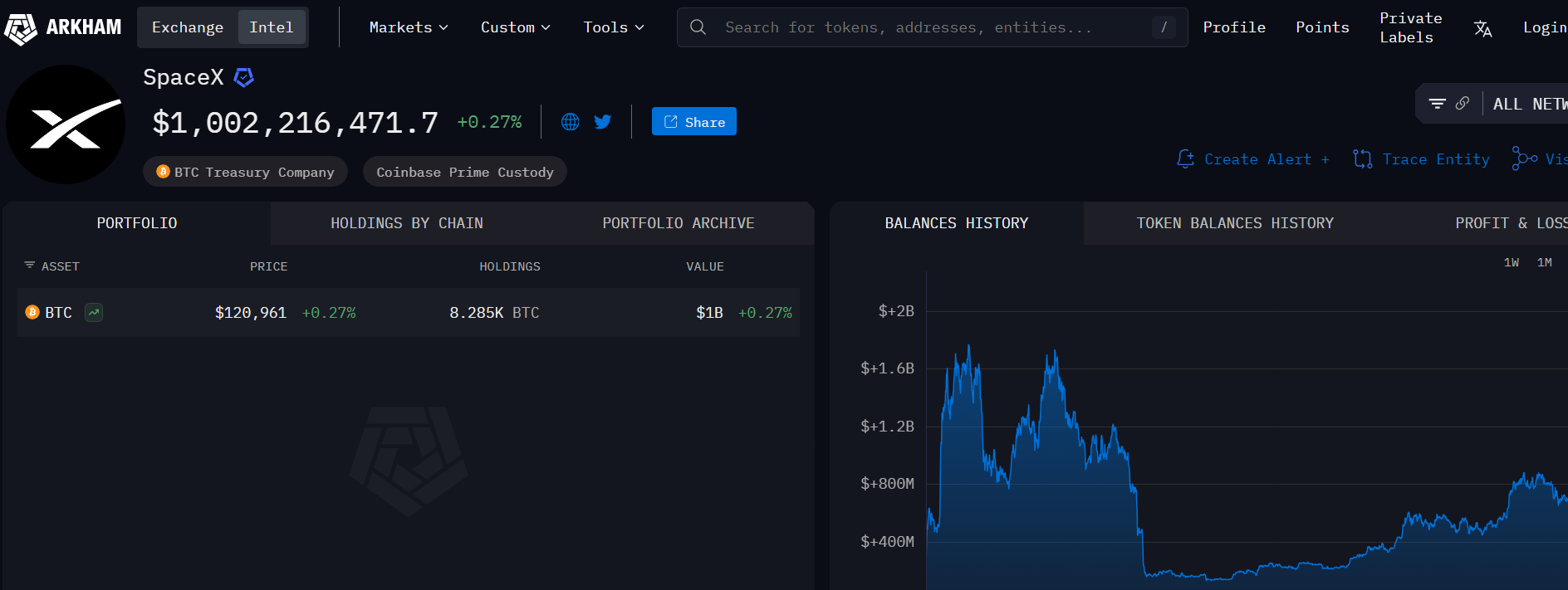Viewport: 1568px width, 590px height.
Task: Expand the Markets dropdown menu
Action: pos(409,27)
